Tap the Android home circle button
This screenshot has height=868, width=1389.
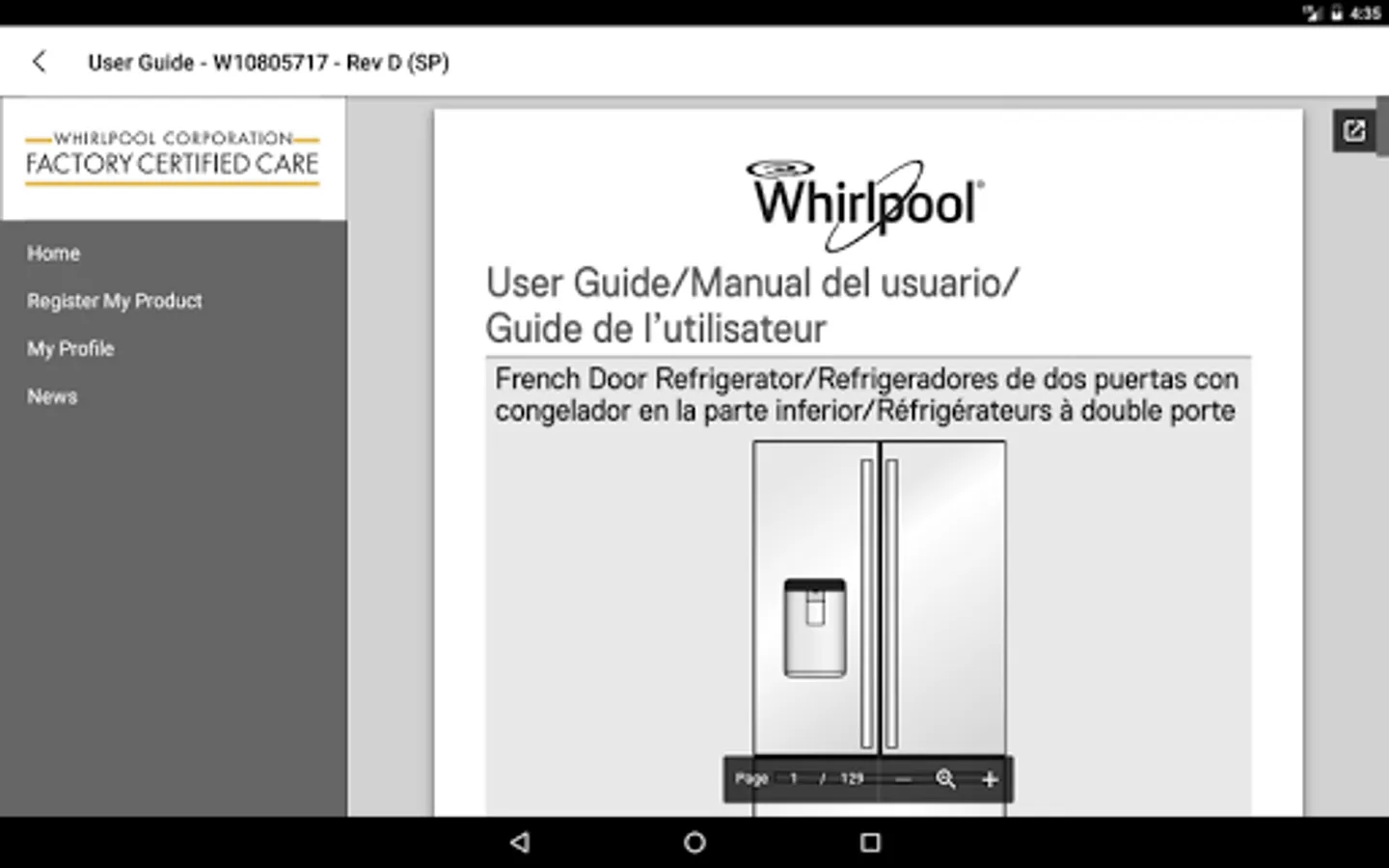click(694, 842)
